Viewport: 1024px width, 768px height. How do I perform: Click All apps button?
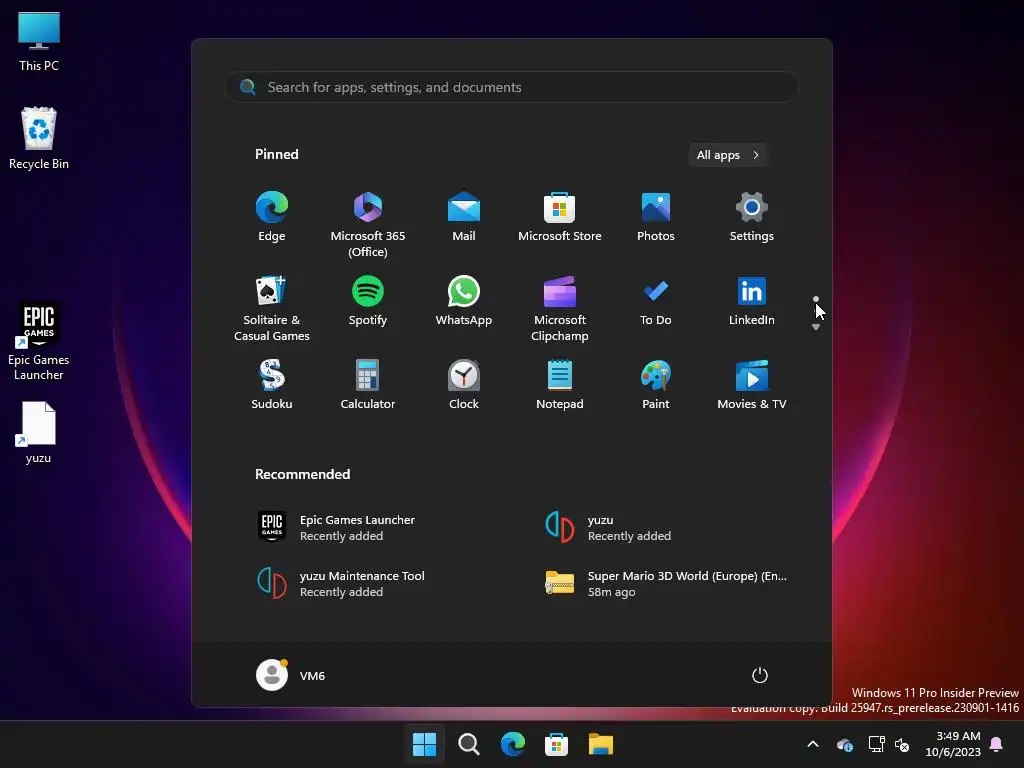click(728, 155)
